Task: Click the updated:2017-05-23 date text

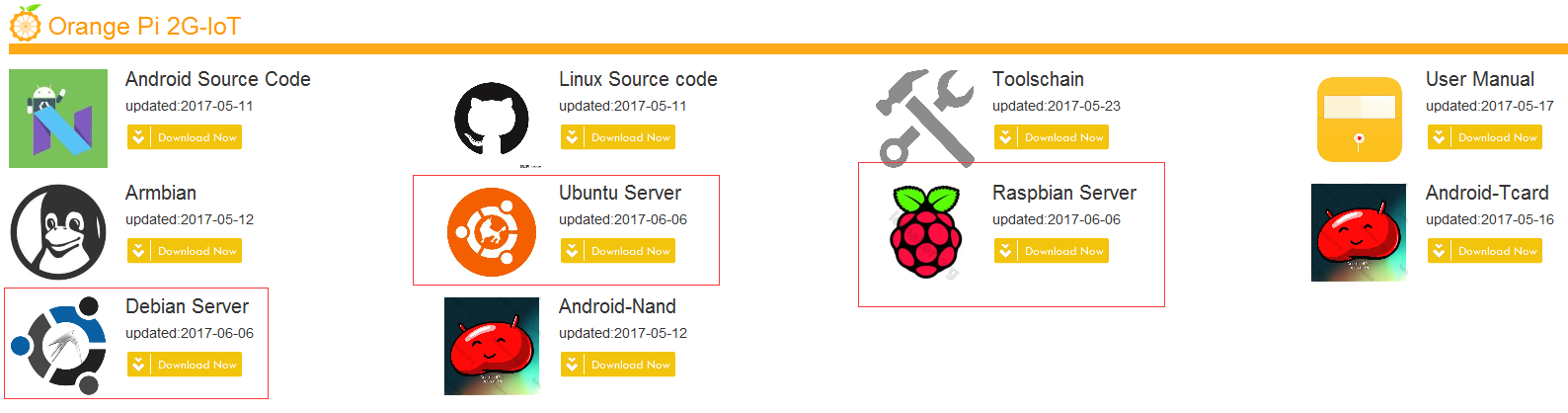Action: point(1057,106)
